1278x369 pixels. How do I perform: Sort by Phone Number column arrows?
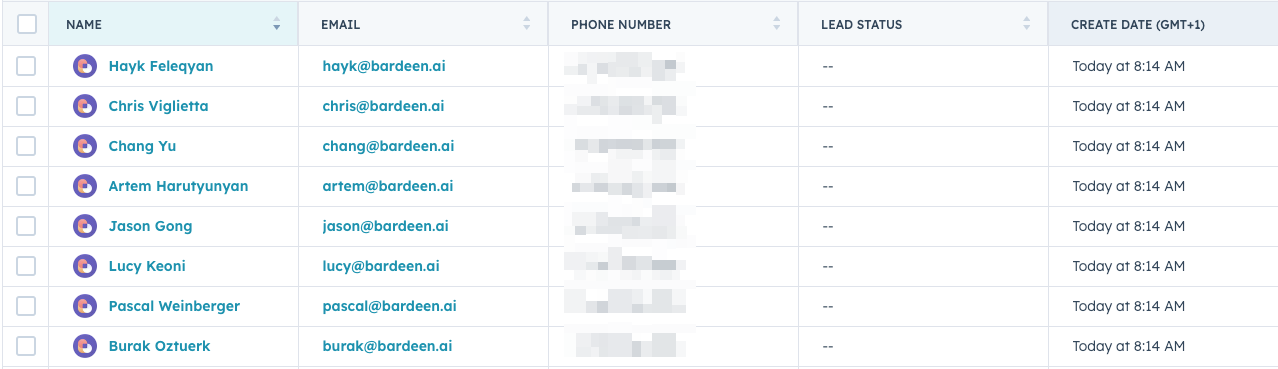[777, 24]
